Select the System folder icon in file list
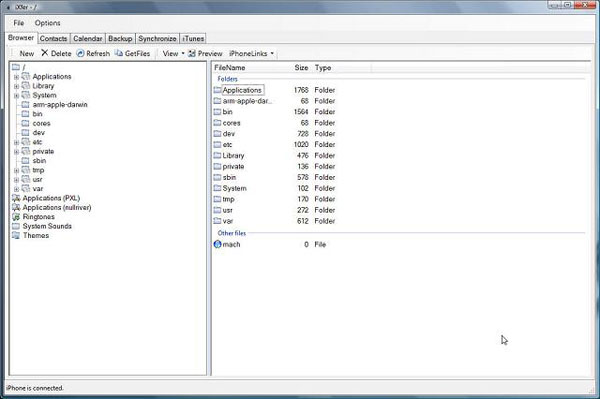Viewport: 600px width, 399px height. (x=217, y=188)
